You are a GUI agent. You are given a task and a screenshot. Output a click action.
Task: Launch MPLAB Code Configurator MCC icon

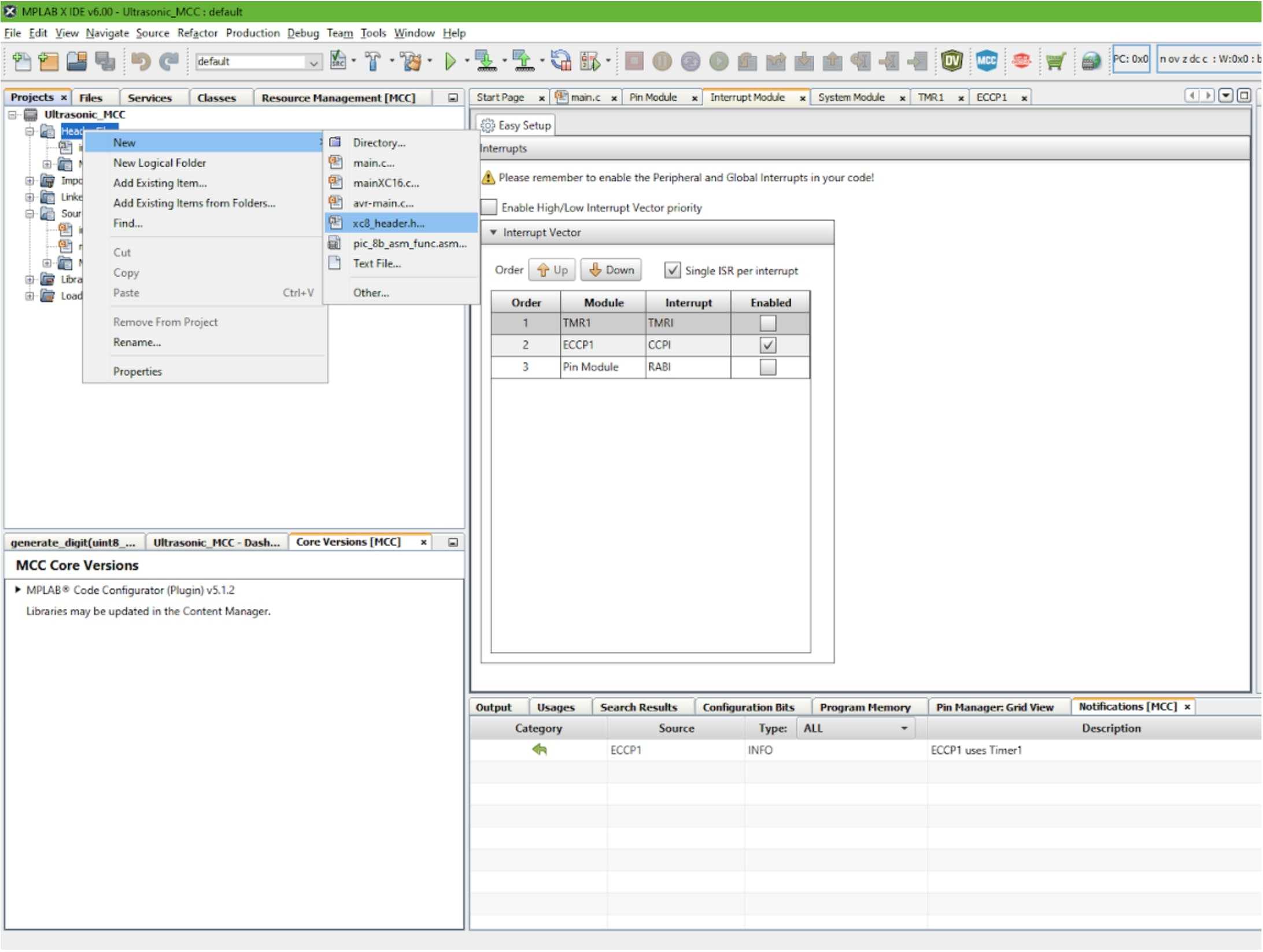(987, 60)
